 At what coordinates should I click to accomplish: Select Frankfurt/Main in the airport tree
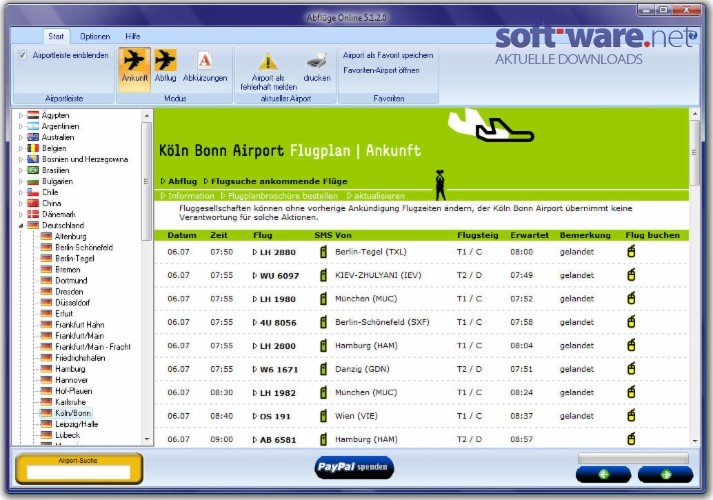[79, 335]
